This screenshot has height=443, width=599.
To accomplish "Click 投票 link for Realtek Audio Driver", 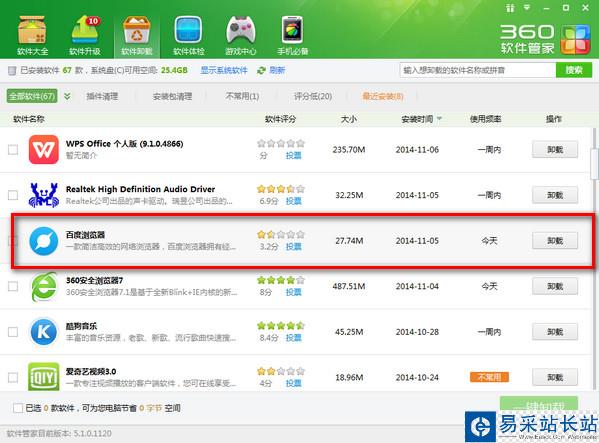I will click(293, 201).
